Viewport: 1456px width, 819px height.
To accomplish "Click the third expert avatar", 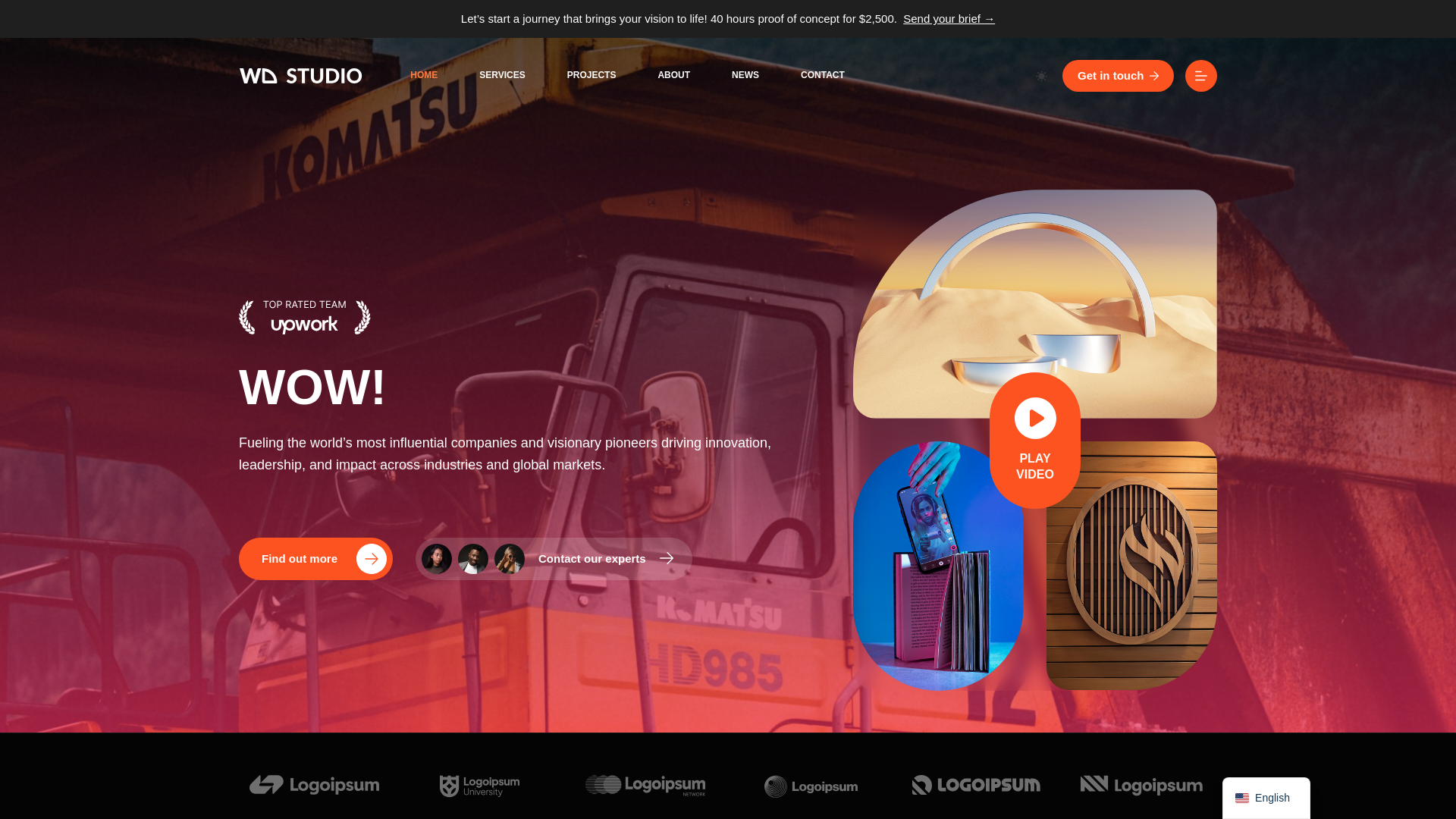I will tap(510, 559).
